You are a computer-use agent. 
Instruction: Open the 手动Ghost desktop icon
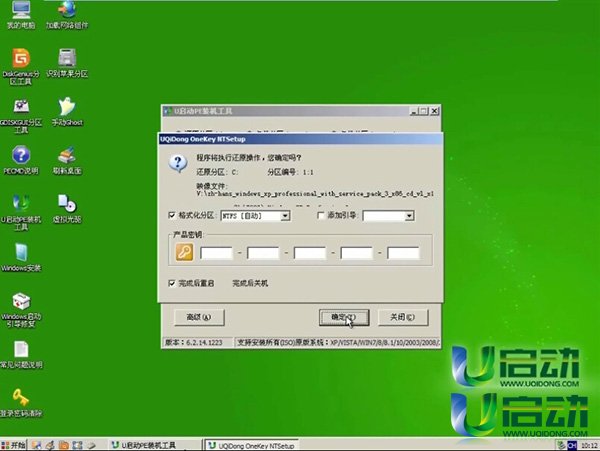pos(67,112)
